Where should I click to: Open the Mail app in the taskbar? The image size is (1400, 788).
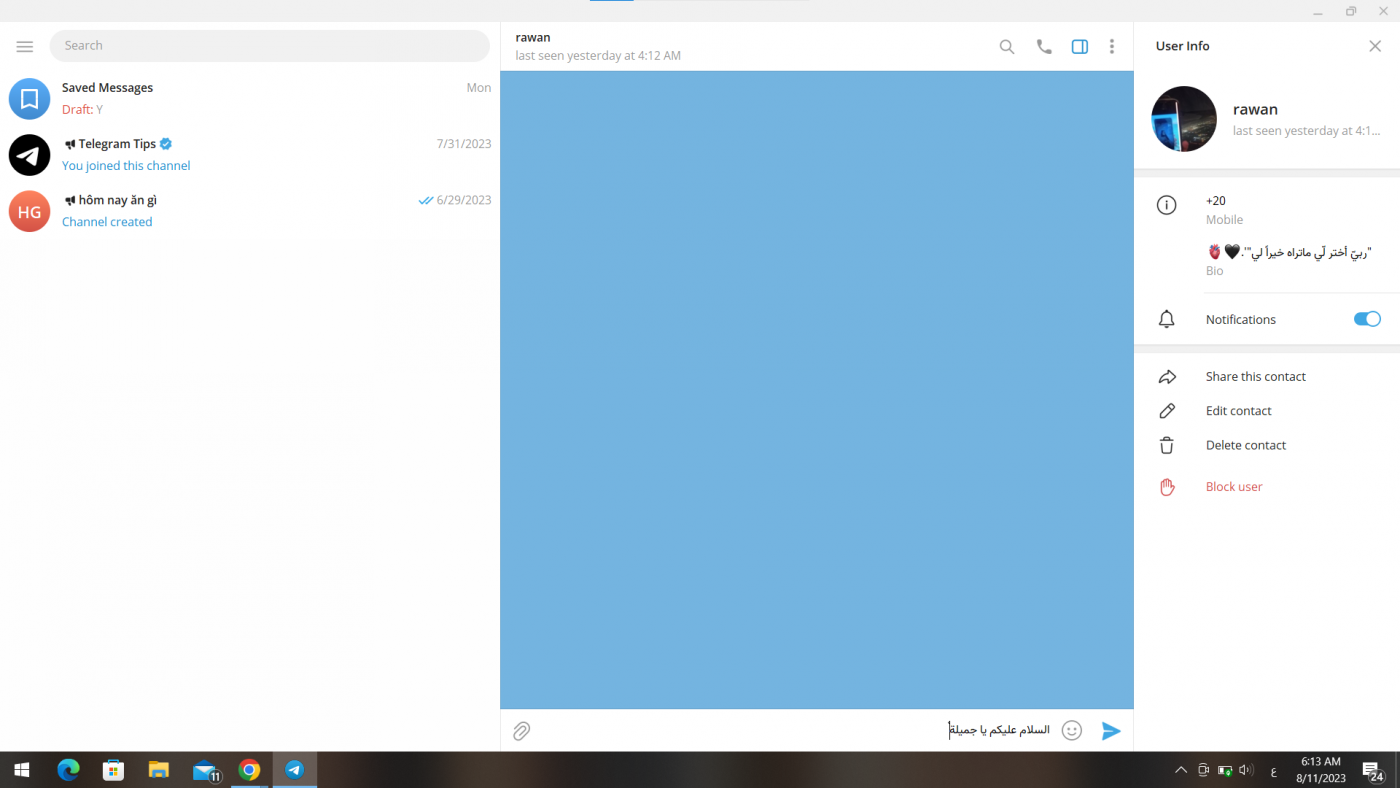tap(205, 770)
